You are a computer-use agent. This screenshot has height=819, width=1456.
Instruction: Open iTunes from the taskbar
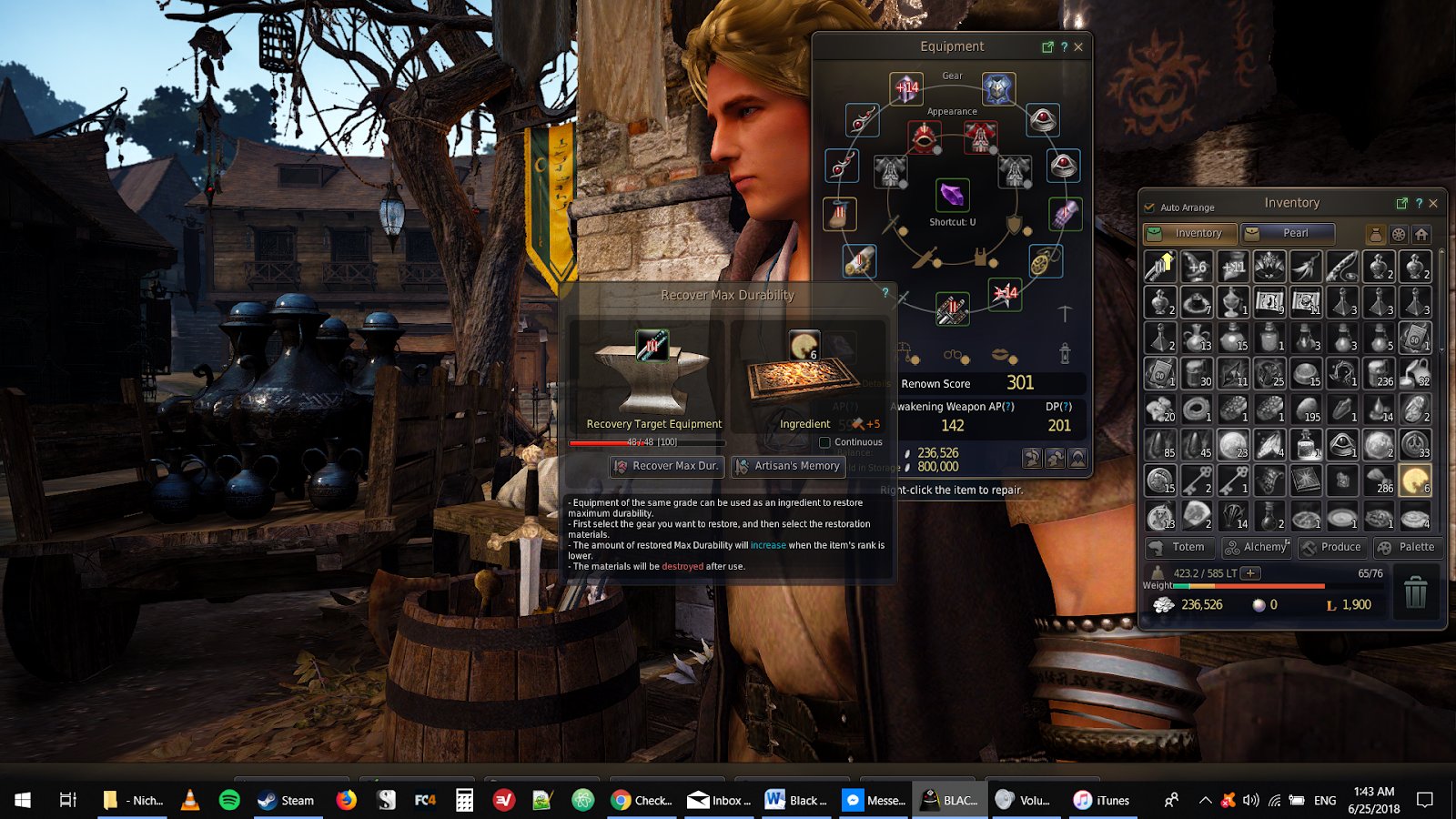(1101, 800)
